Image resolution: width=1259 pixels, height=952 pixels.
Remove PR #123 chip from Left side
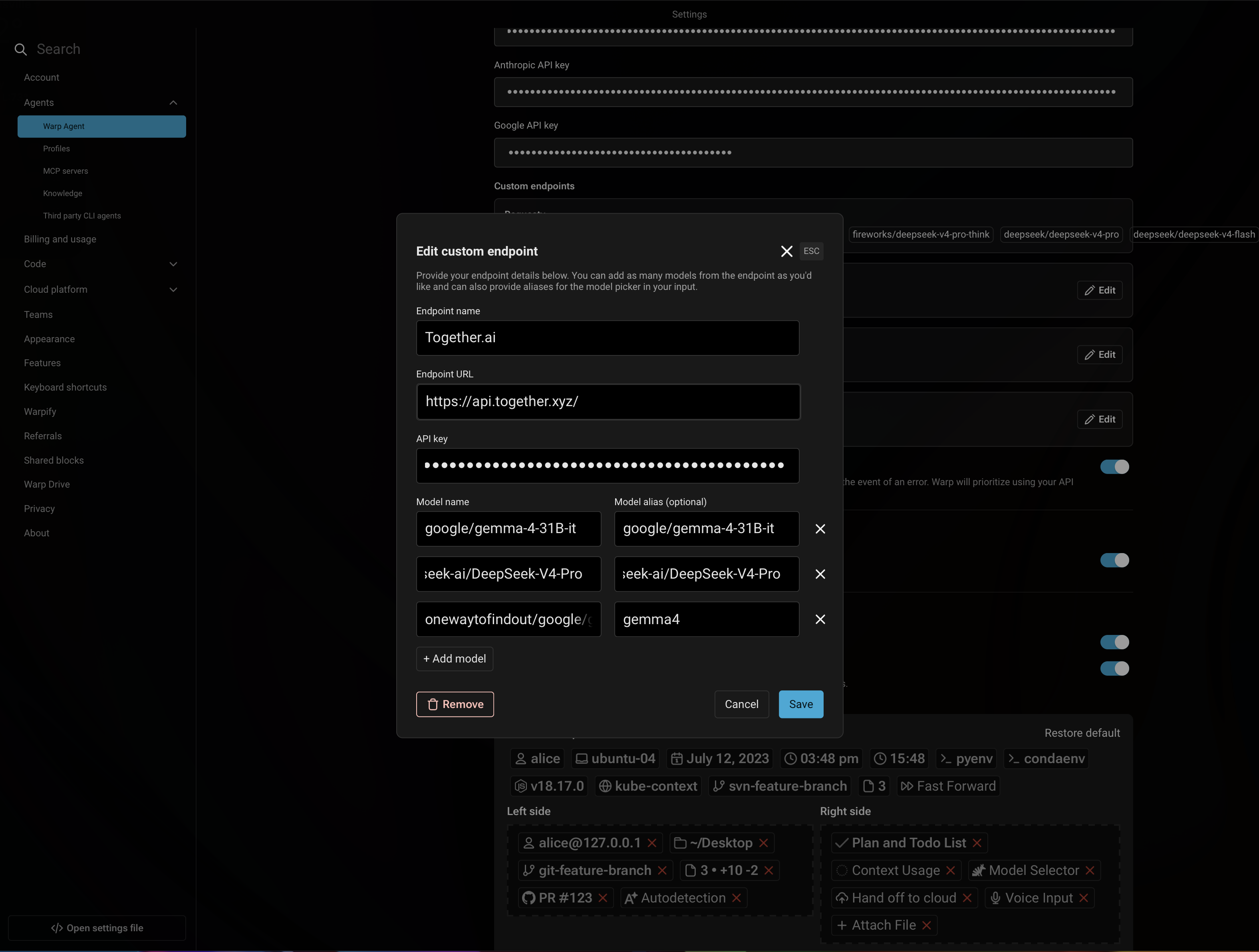tap(603, 898)
